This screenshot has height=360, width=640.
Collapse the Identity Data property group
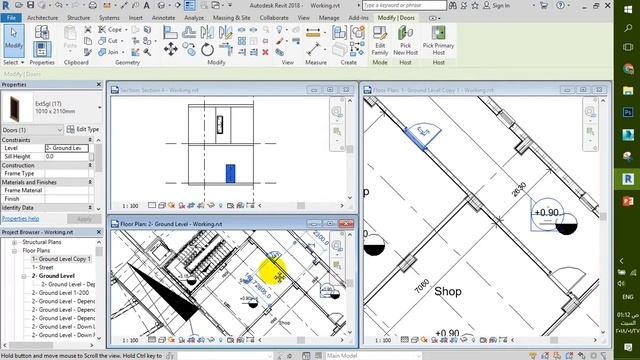[90, 207]
